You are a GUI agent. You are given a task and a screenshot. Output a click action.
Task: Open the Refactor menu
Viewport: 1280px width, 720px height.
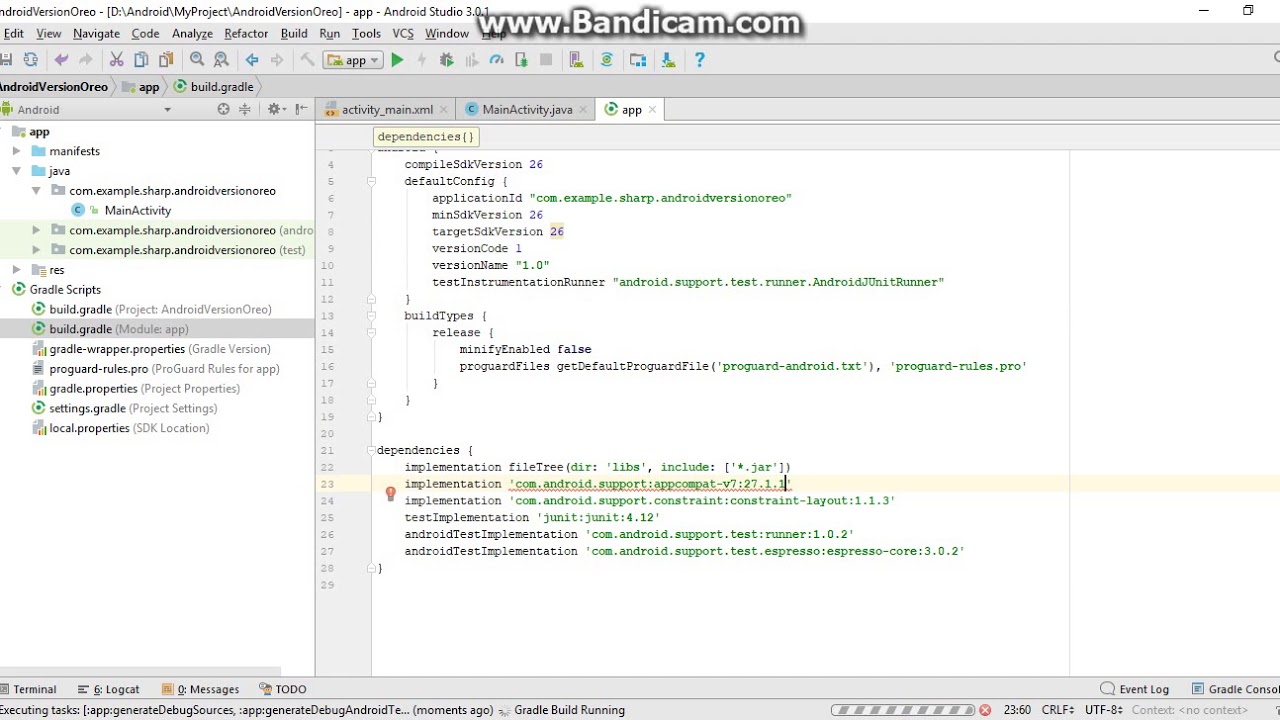tap(246, 33)
